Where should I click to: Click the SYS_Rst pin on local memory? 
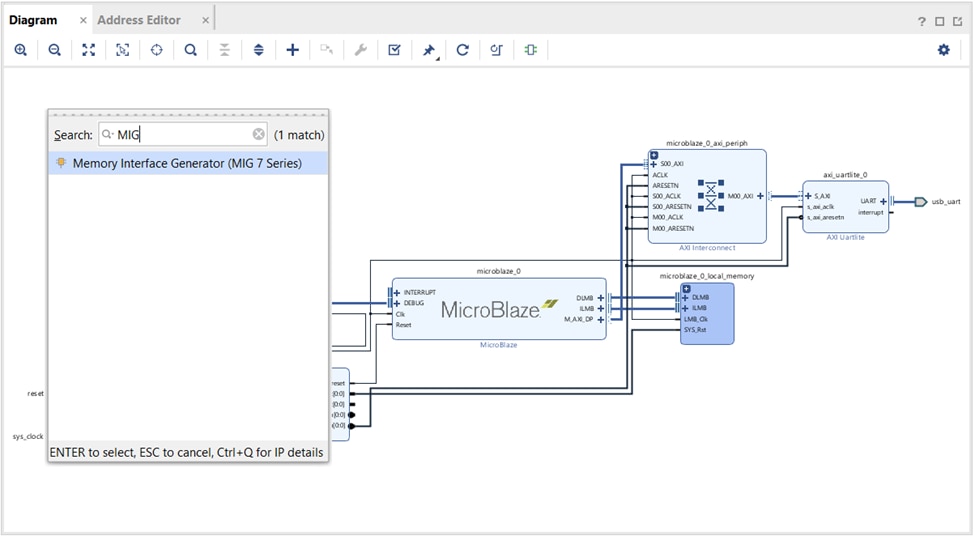(695, 330)
